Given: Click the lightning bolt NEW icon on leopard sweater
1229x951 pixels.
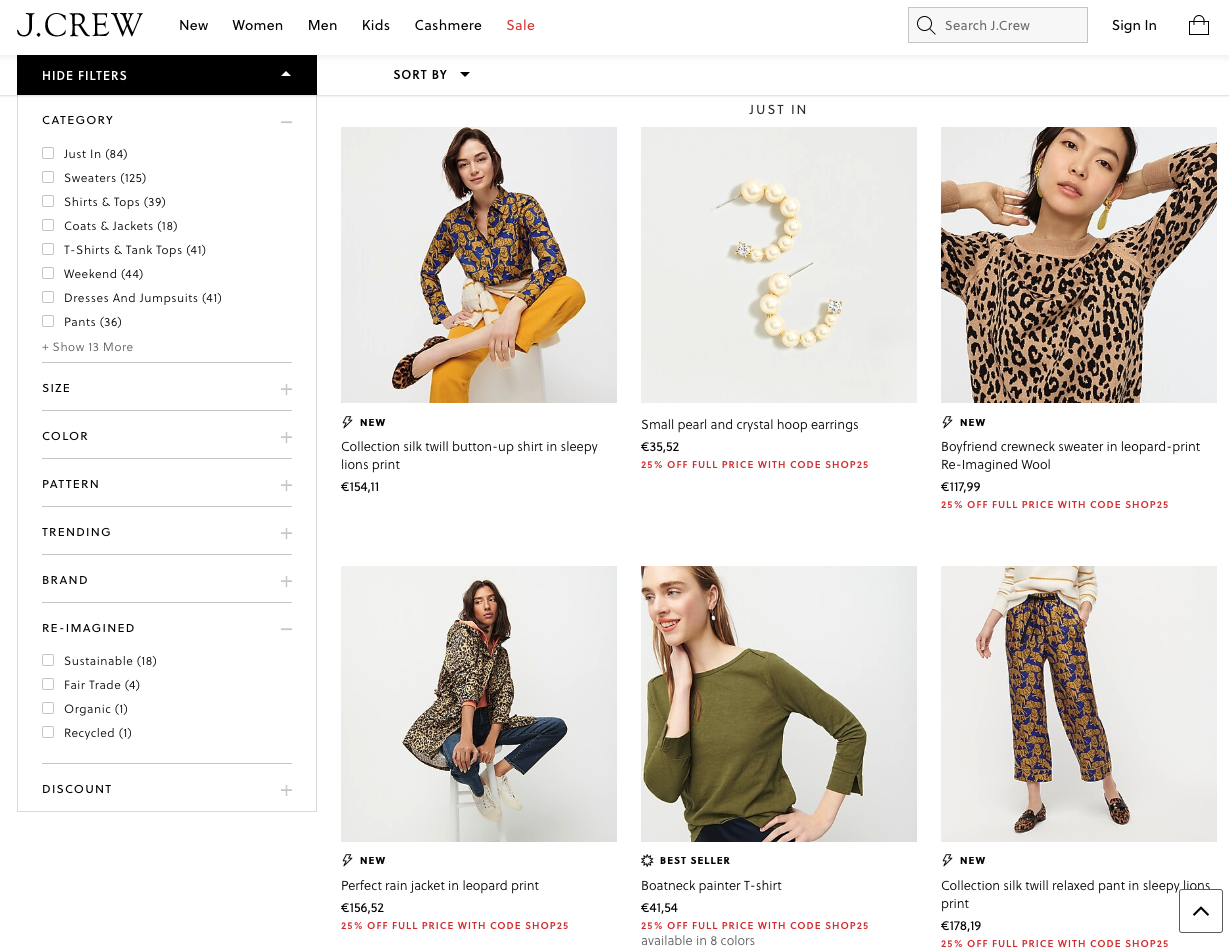Looking at the screenshot, I should pyautogui.click(x=947, y=422).
